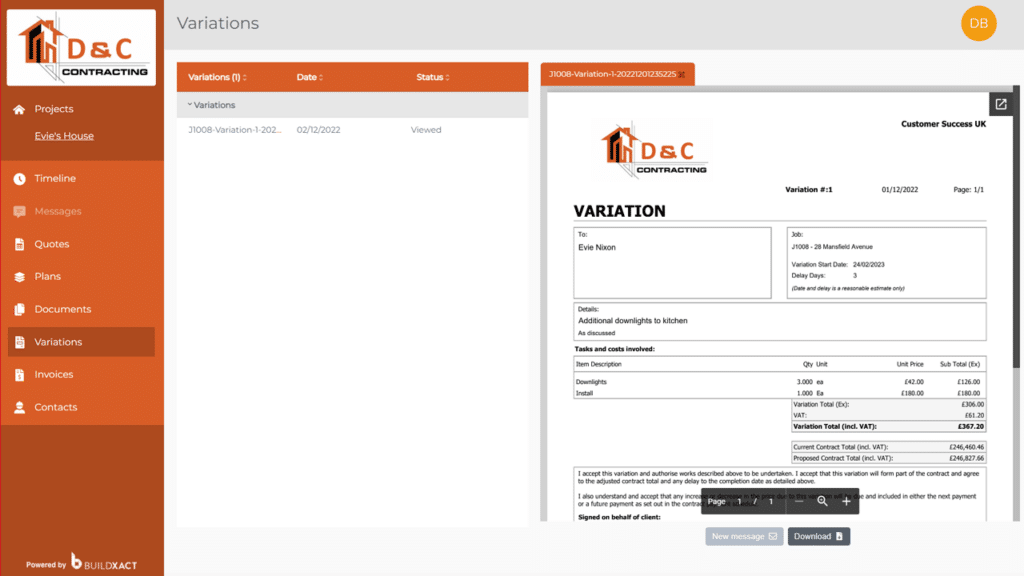The width and height of the screenshot is (1024, 576).
Task: Open Quotes using its document icon
Action: pyautogui.click(x=20, y=244)
